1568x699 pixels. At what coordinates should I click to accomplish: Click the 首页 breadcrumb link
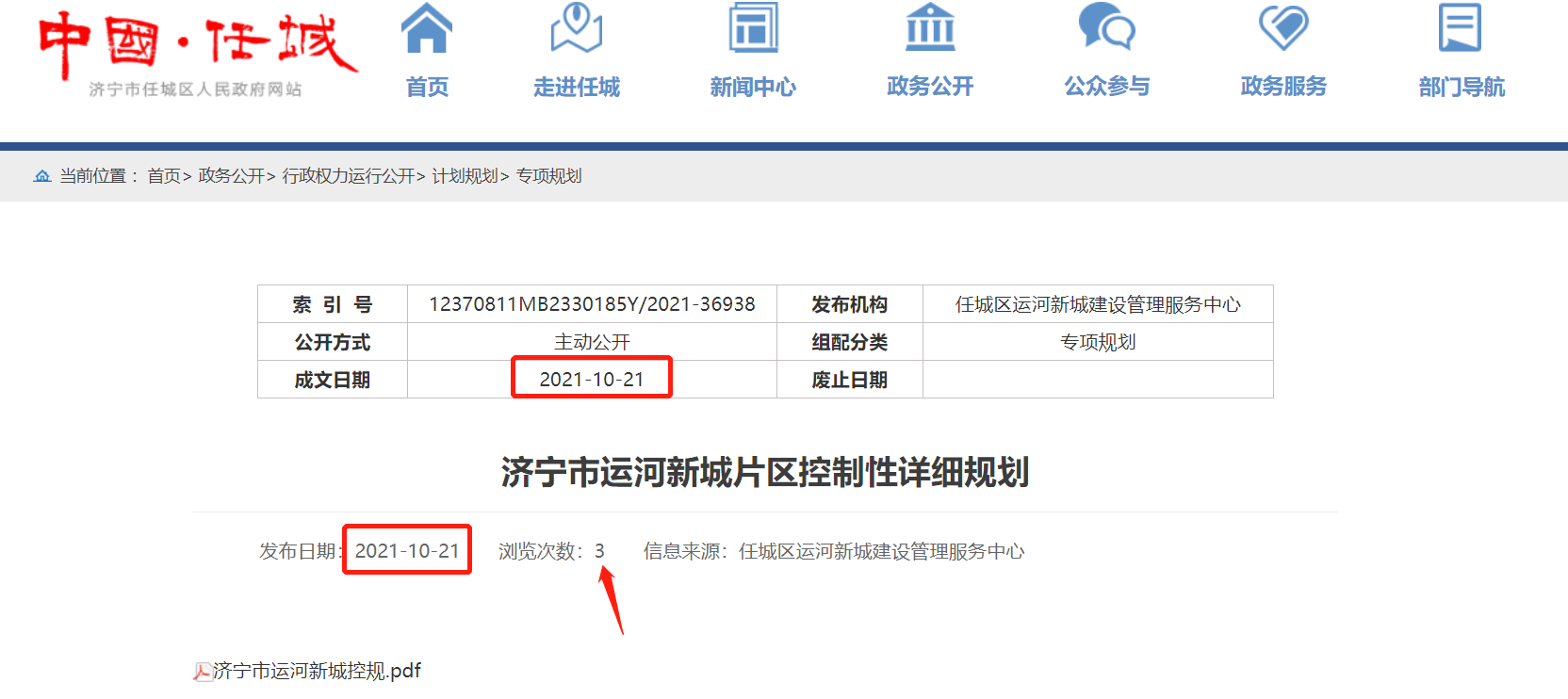164,176
